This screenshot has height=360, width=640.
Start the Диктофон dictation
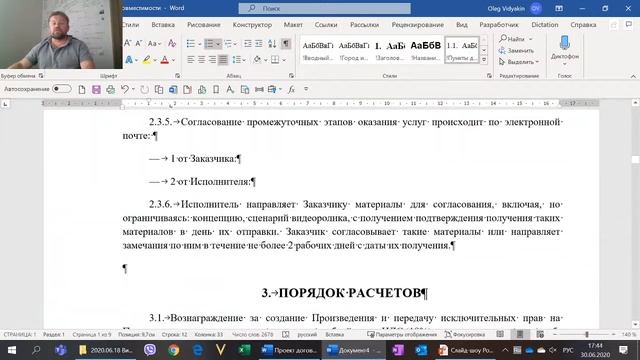pyautogui.click(x=565, y=50)
